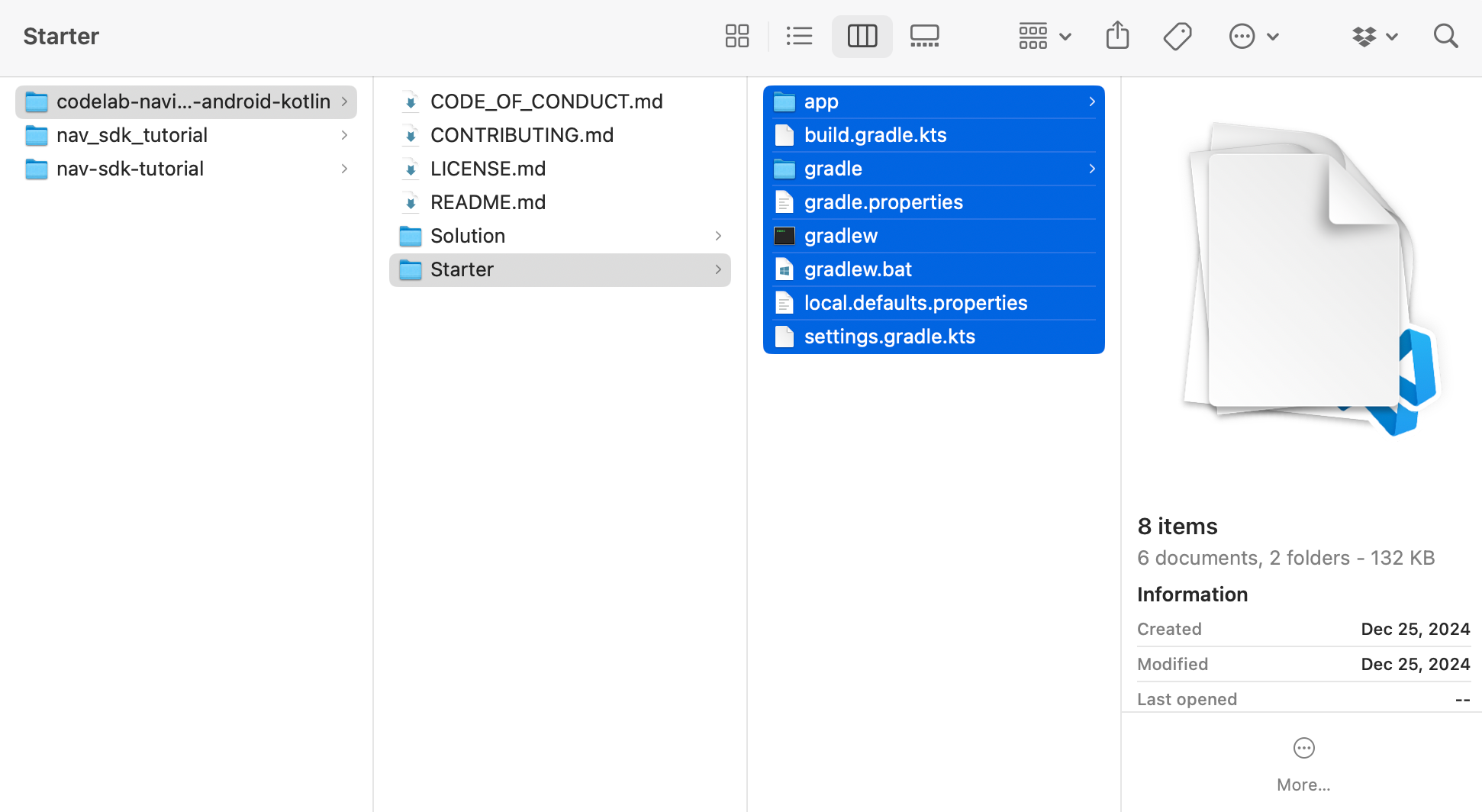The width and height of the screenshot is (1482, 812).
Task: Select the gallery view icon
Action: click(x=924, y=35)
